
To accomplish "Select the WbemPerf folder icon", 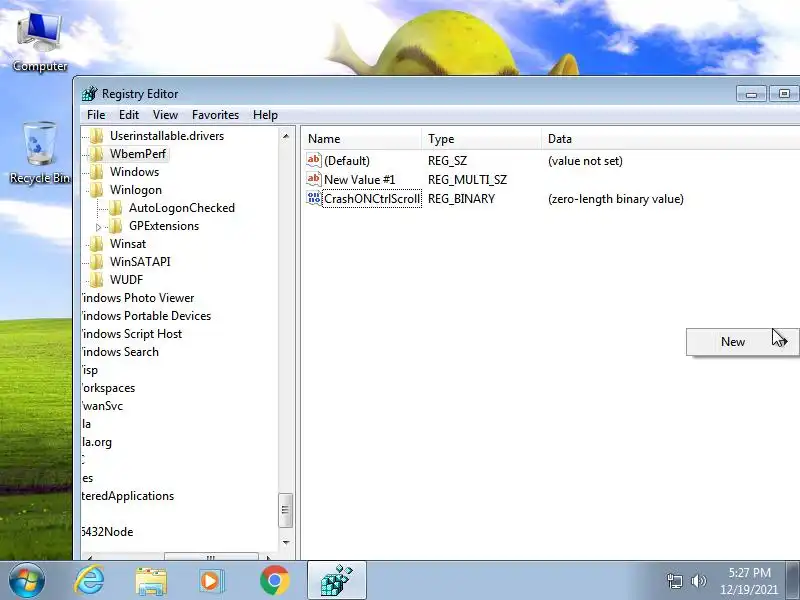I will point(96,154).
